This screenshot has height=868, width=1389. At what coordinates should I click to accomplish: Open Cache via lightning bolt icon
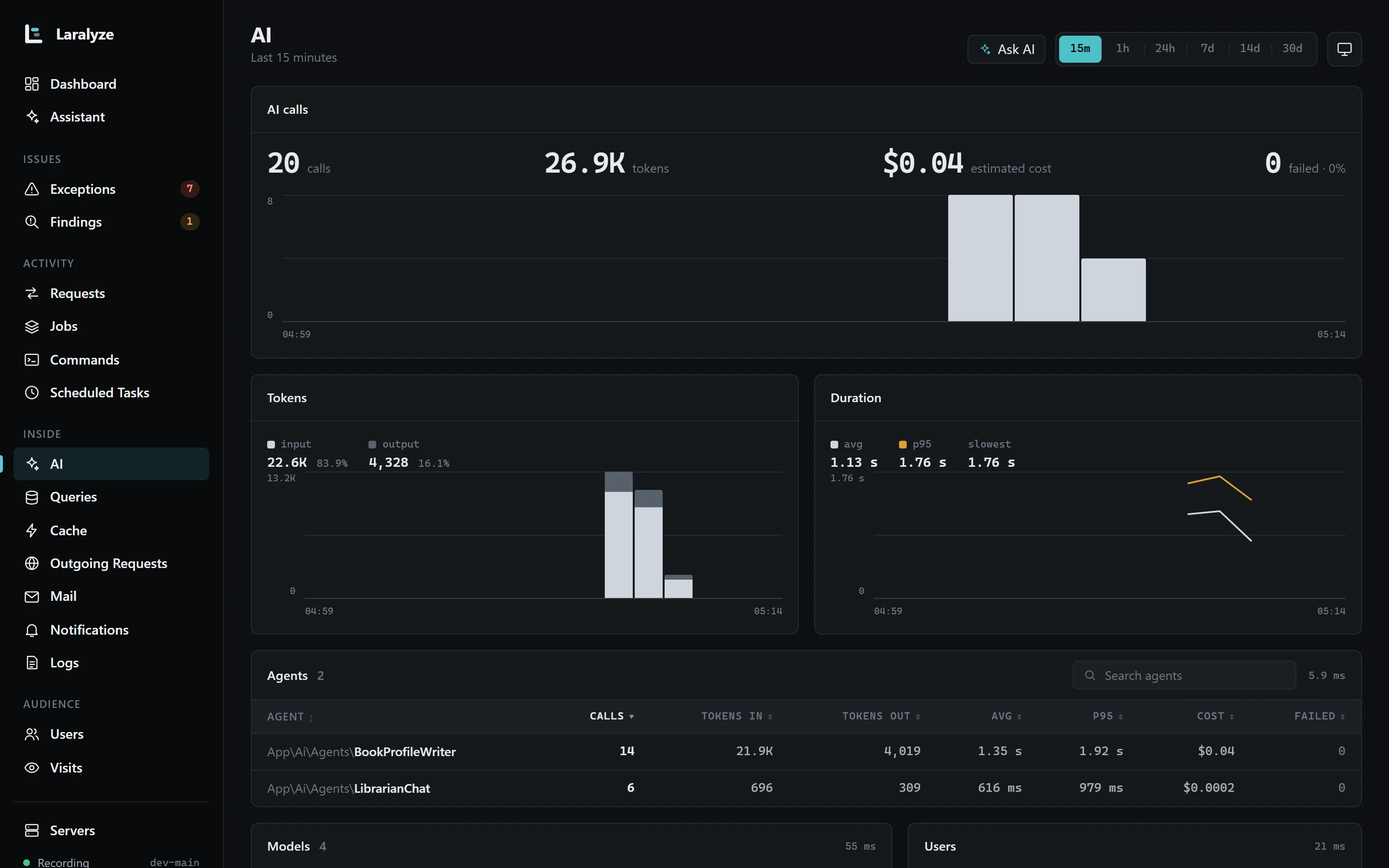31,530
